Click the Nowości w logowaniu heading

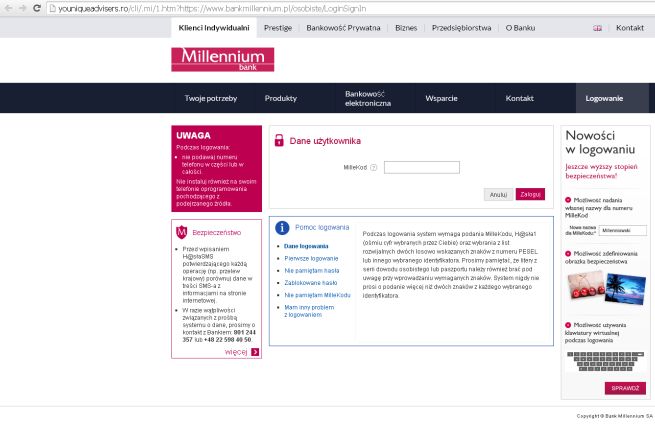[x=600, y=142]
